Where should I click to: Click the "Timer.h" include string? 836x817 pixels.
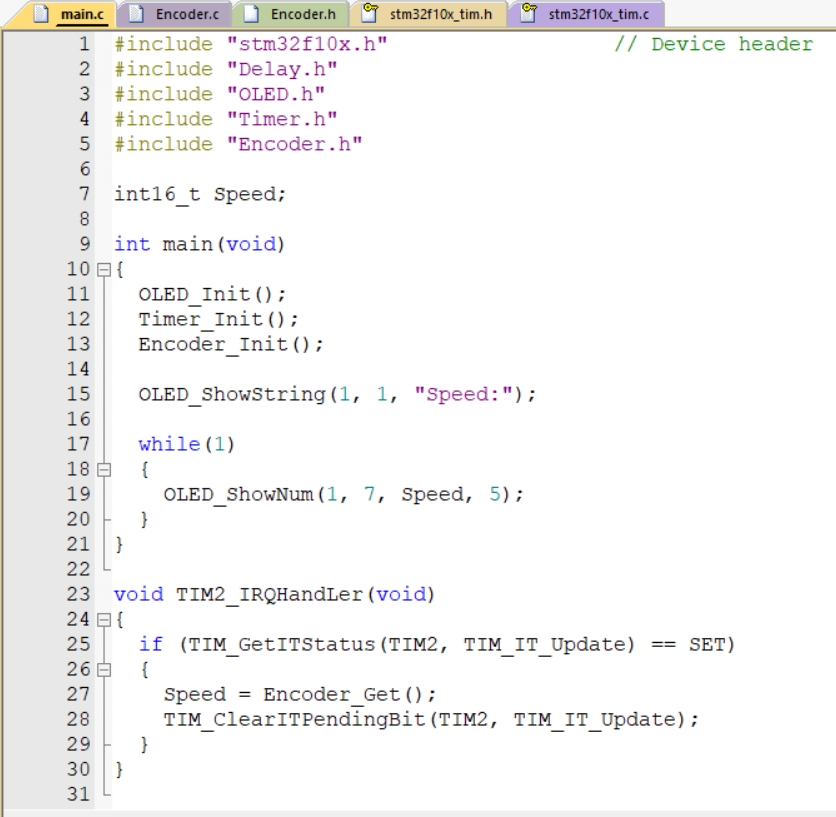click(282, 119)
